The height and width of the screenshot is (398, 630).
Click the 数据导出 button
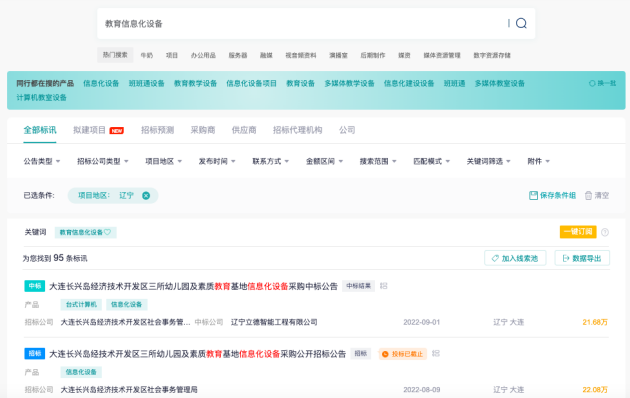[x=582, y=258]
